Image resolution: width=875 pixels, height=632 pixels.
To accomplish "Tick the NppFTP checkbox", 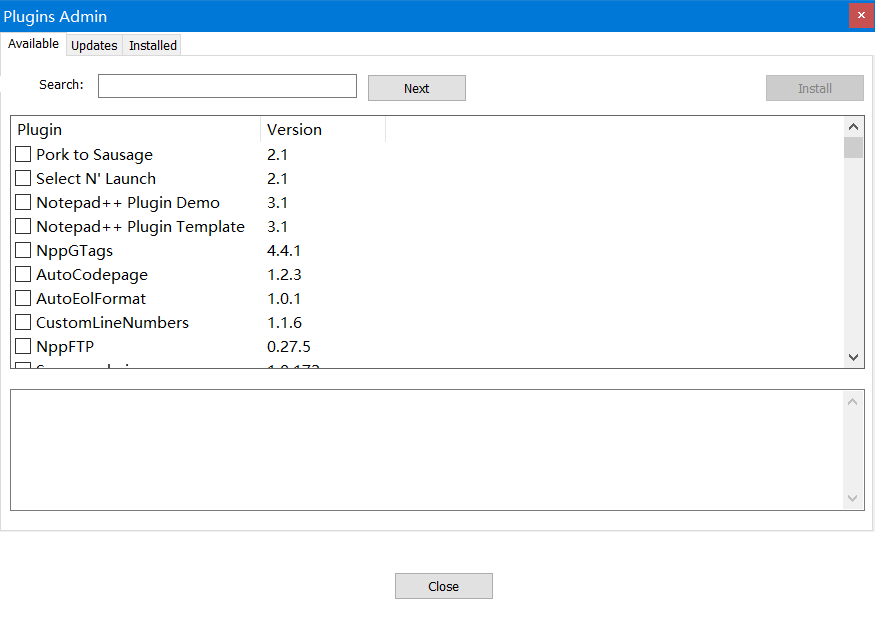I will click(x=23, y=346).
